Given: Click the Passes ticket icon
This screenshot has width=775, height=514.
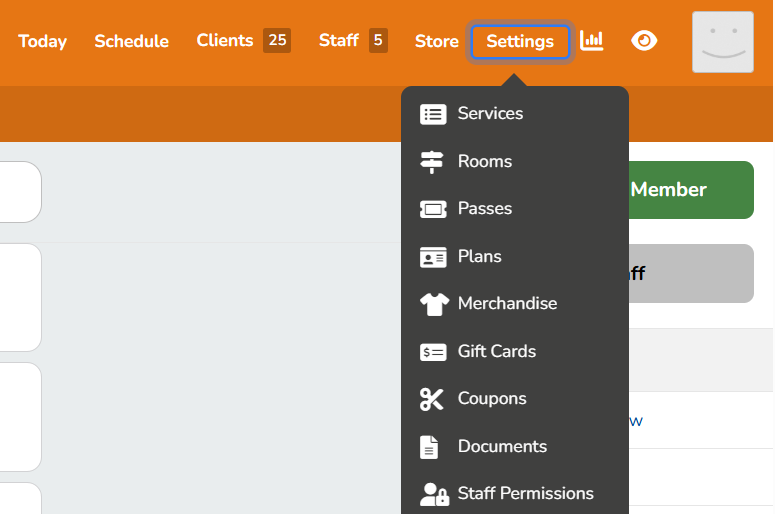Looking at the screenshot, I should pyautogui.click(x=432, y=209).
